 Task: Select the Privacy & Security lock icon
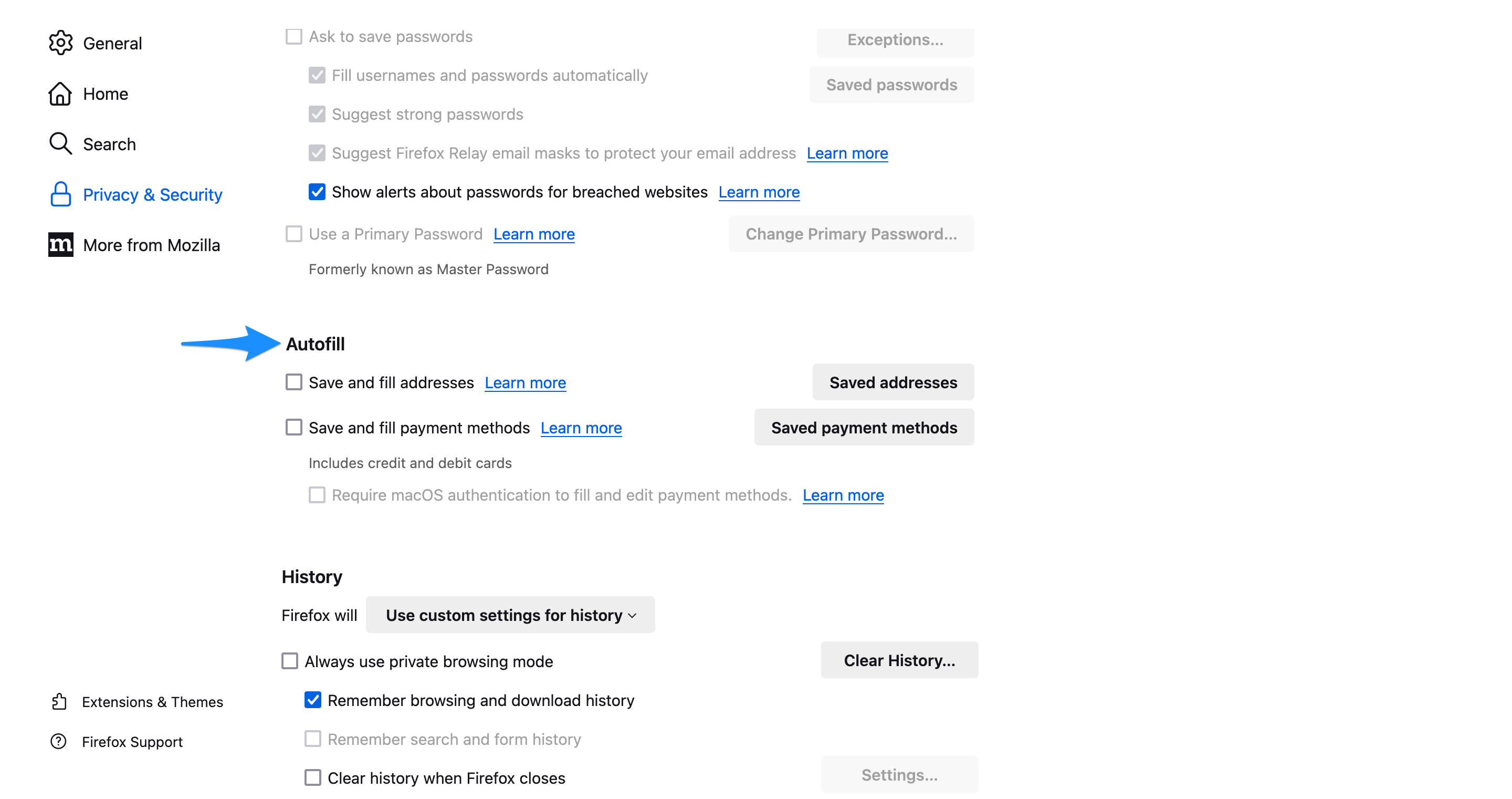click(60, 194)
